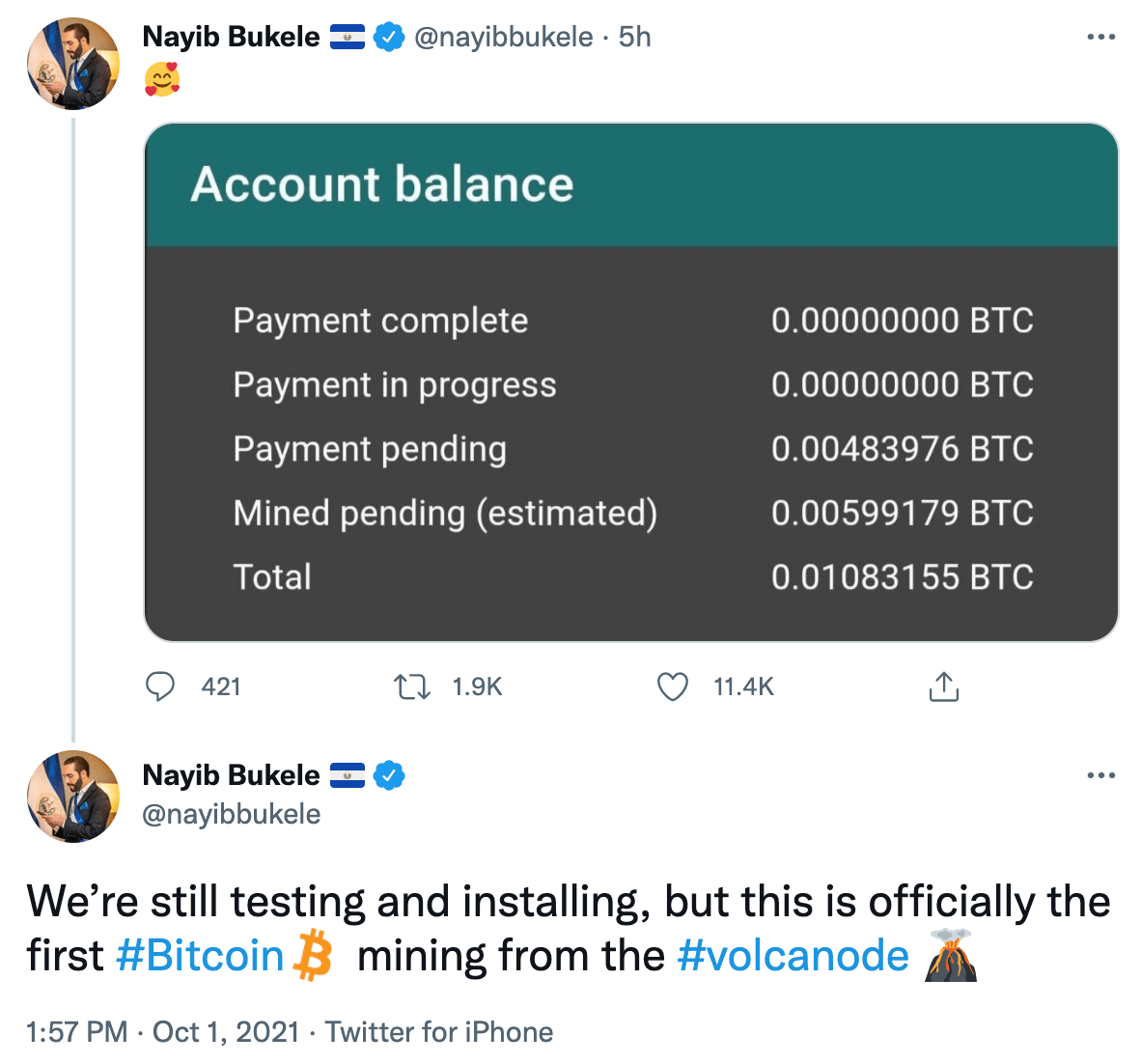Click the 1.9K retweets count
The height and width of the screenshot is (1064, 1141).
pyautogui.click(x=477, y=686)
